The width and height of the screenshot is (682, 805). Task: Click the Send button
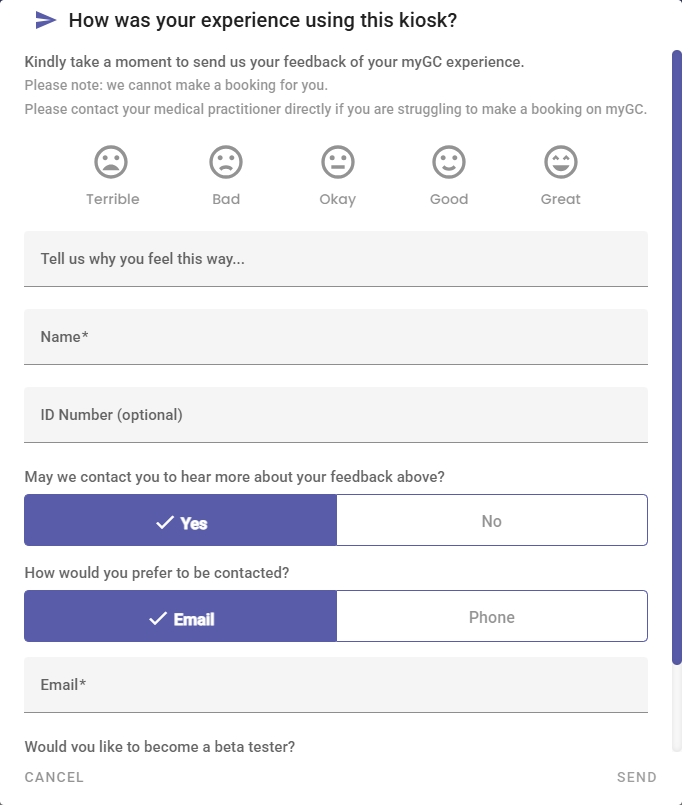click(x=637, y=777)
